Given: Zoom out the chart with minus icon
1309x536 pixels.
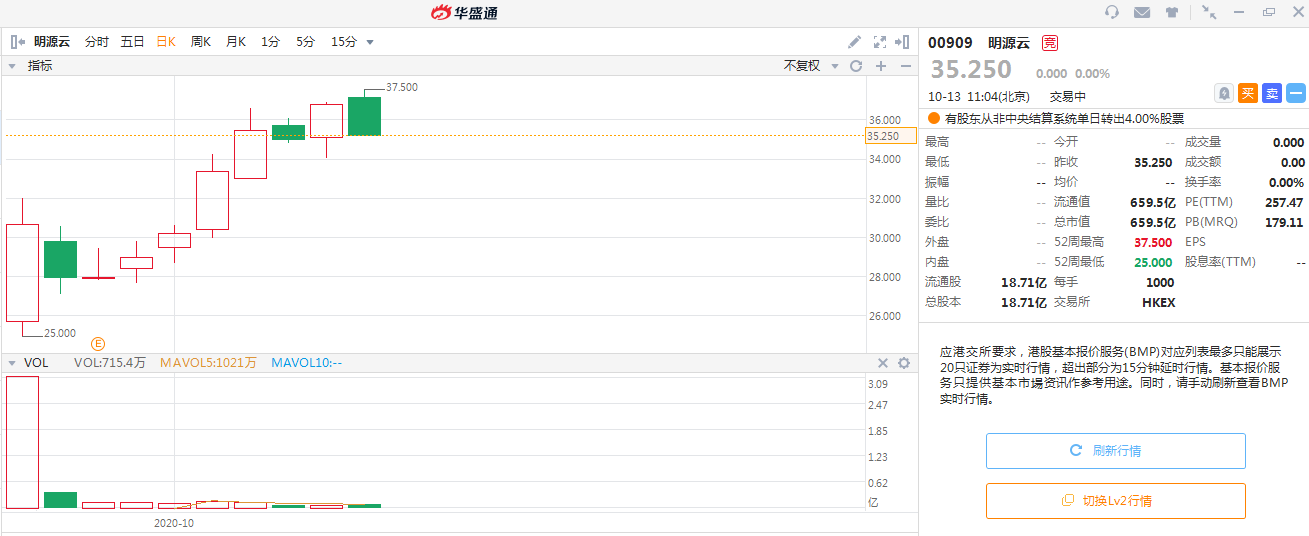Looking at the screenshot, I should coord(905,66).
